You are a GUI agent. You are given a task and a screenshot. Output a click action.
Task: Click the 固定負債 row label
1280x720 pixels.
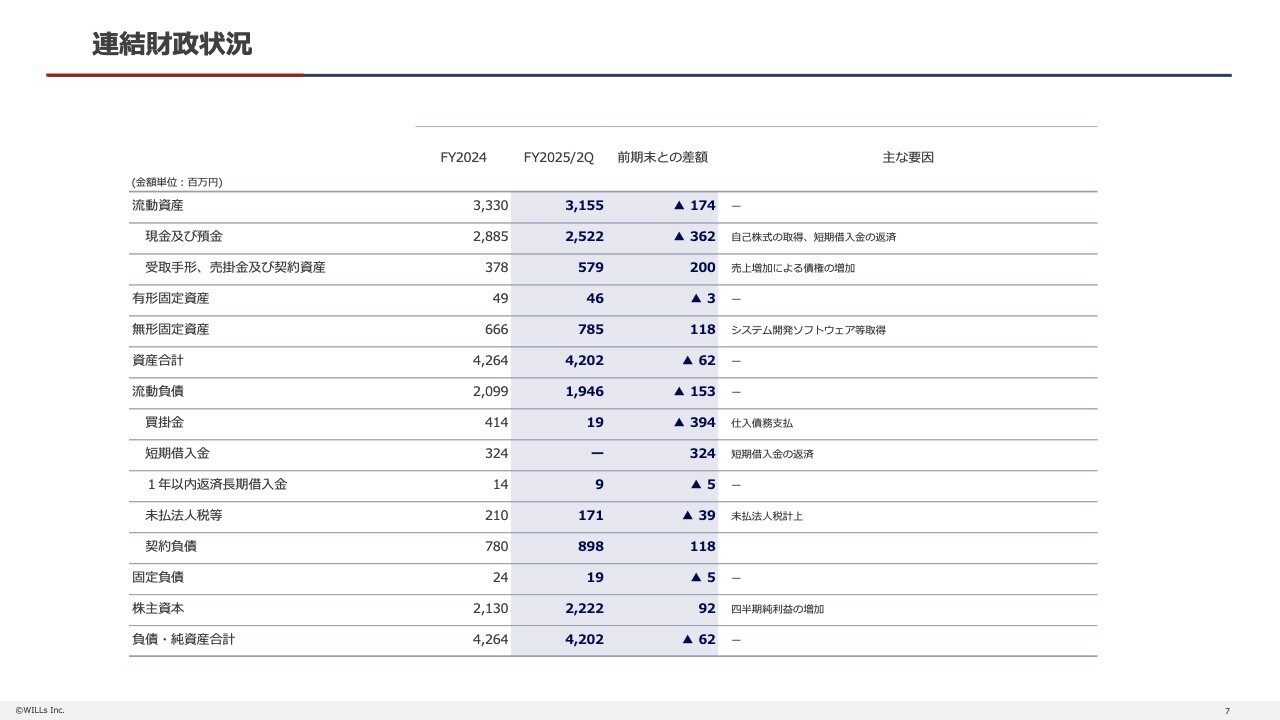click(x=157, y=578)
